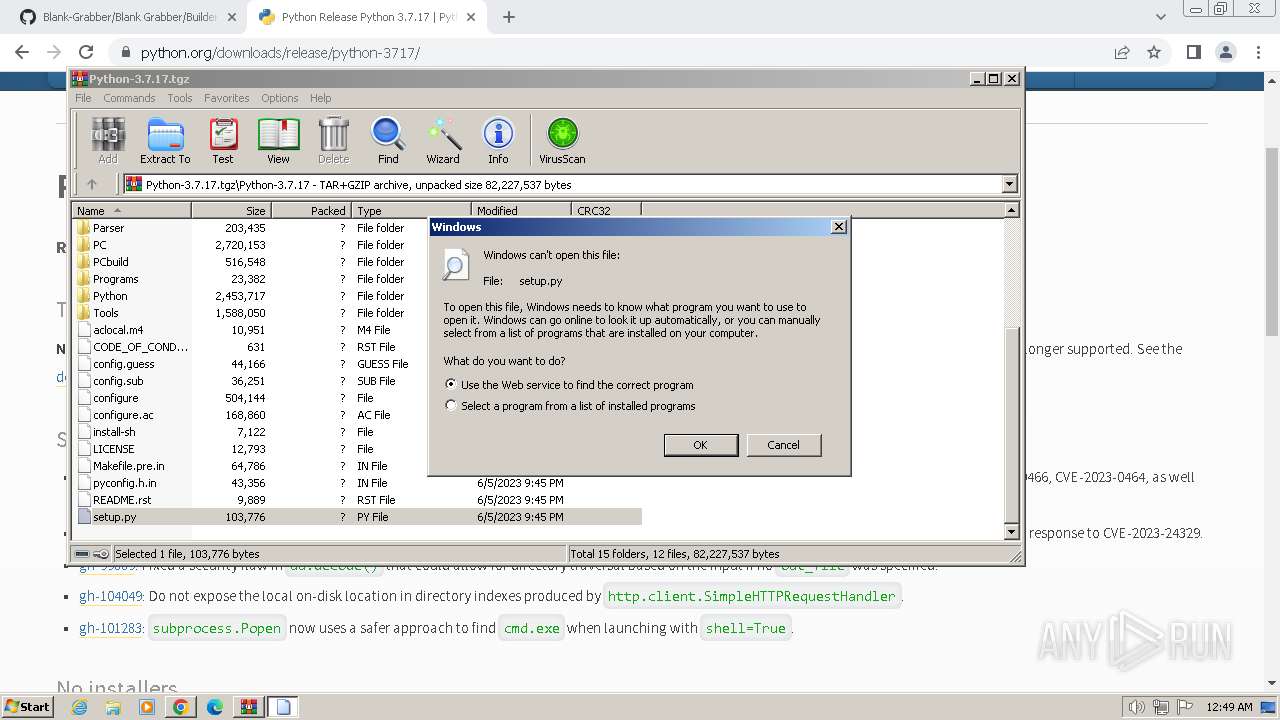
Task: Open the browser profile icon
Action: [x=1226, y=52]
